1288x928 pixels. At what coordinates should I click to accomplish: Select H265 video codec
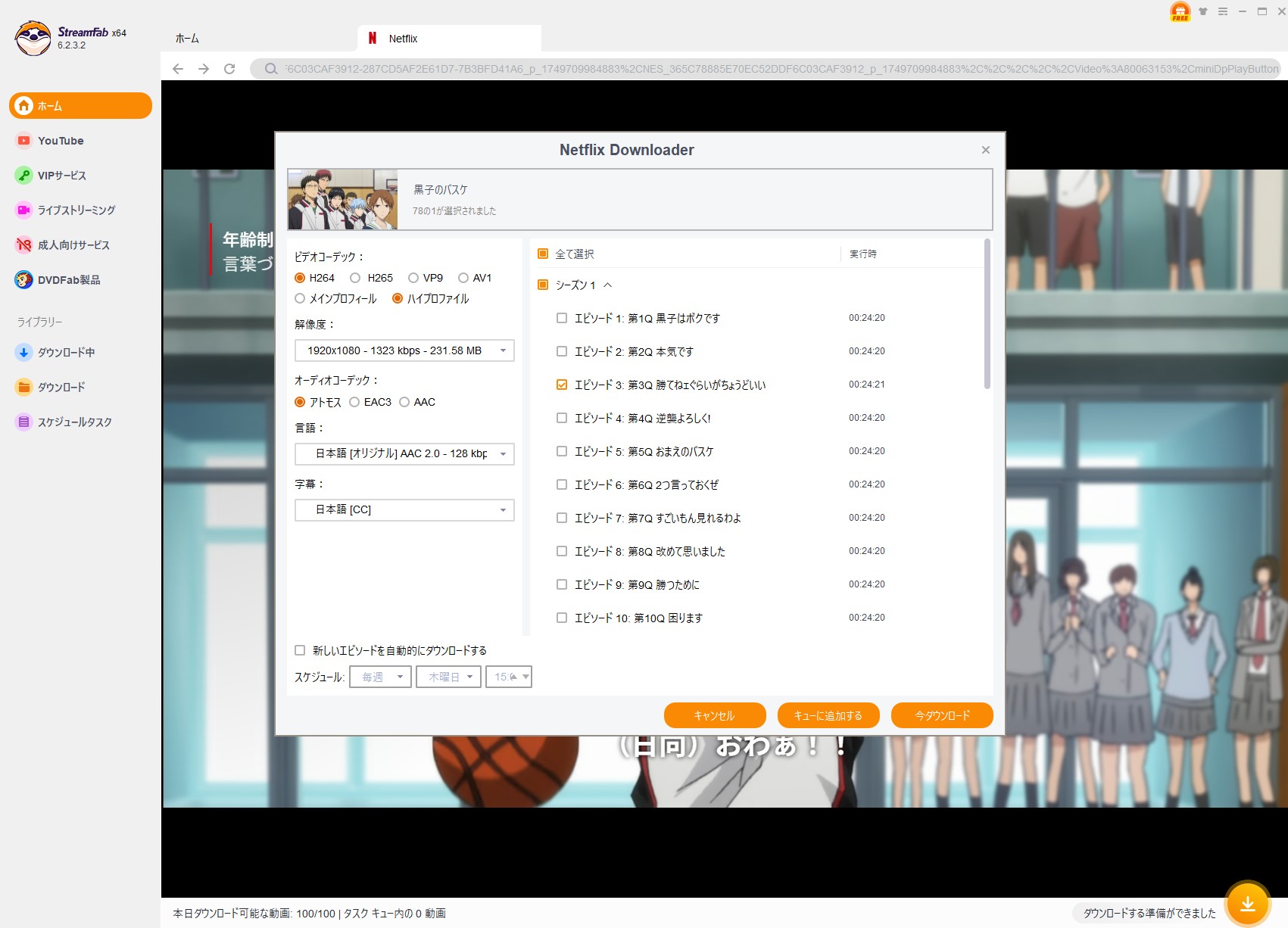pos(354,278)
